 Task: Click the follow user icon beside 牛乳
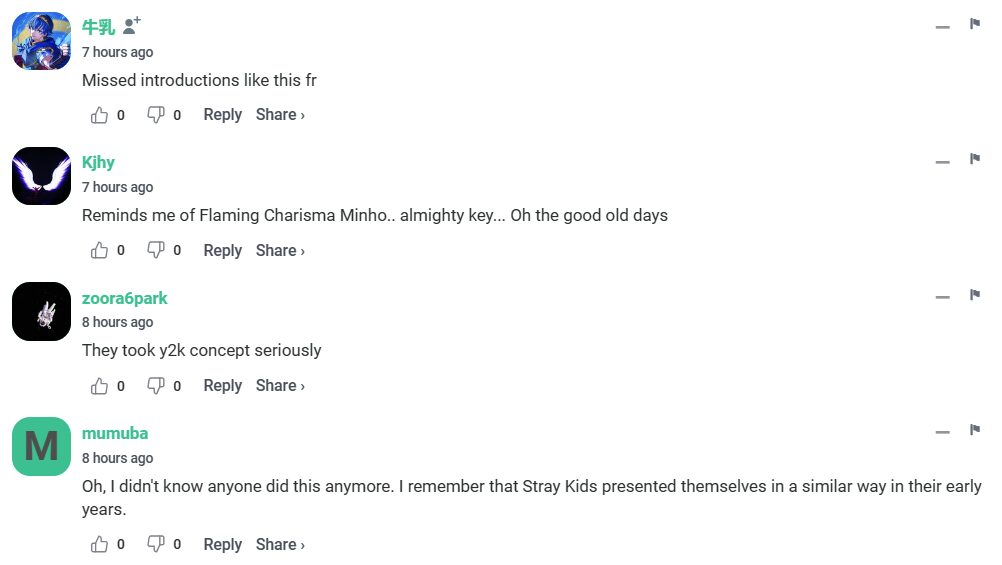[x=132, y=25]
